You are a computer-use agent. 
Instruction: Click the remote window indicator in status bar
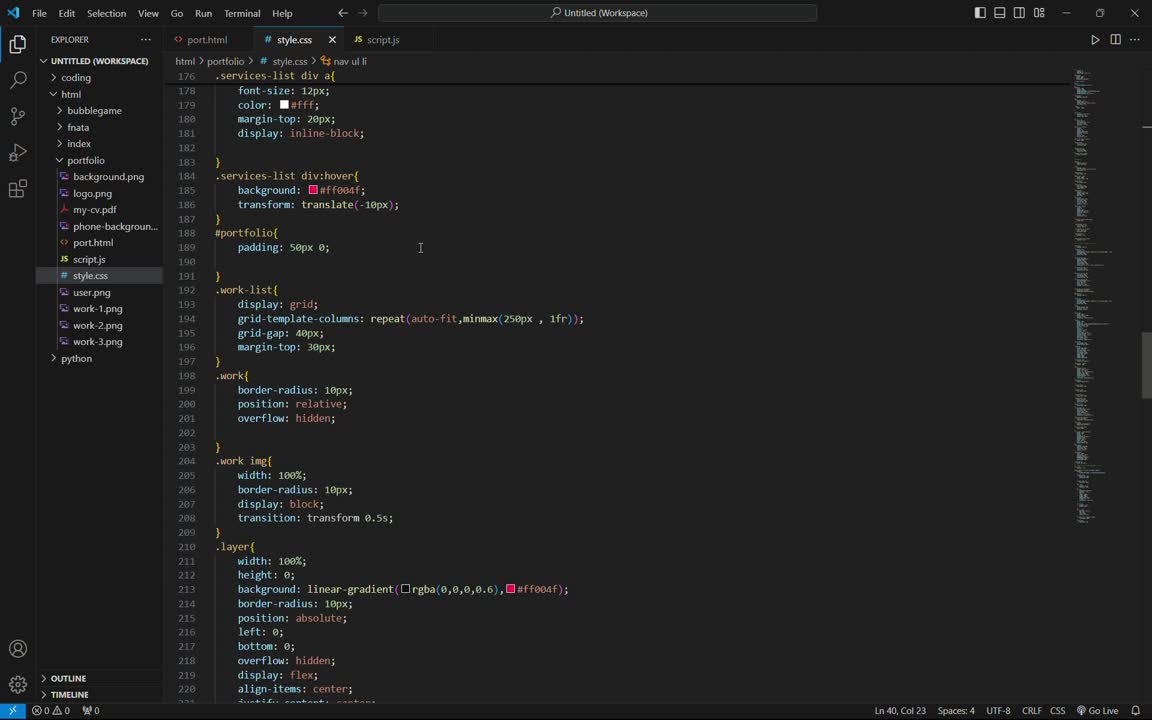(12, 710)
